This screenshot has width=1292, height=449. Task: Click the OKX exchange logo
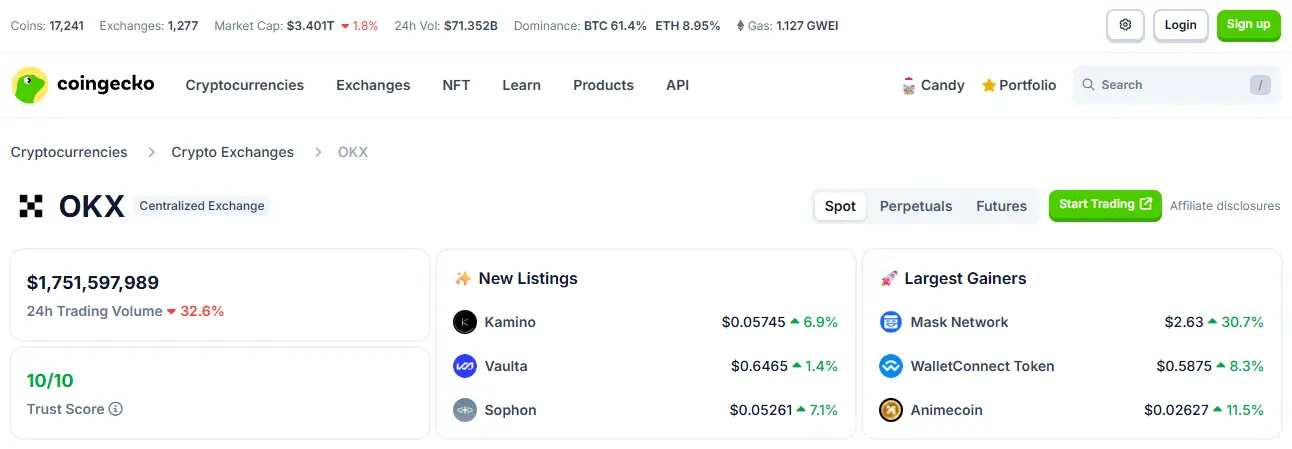tap(31, 206)
